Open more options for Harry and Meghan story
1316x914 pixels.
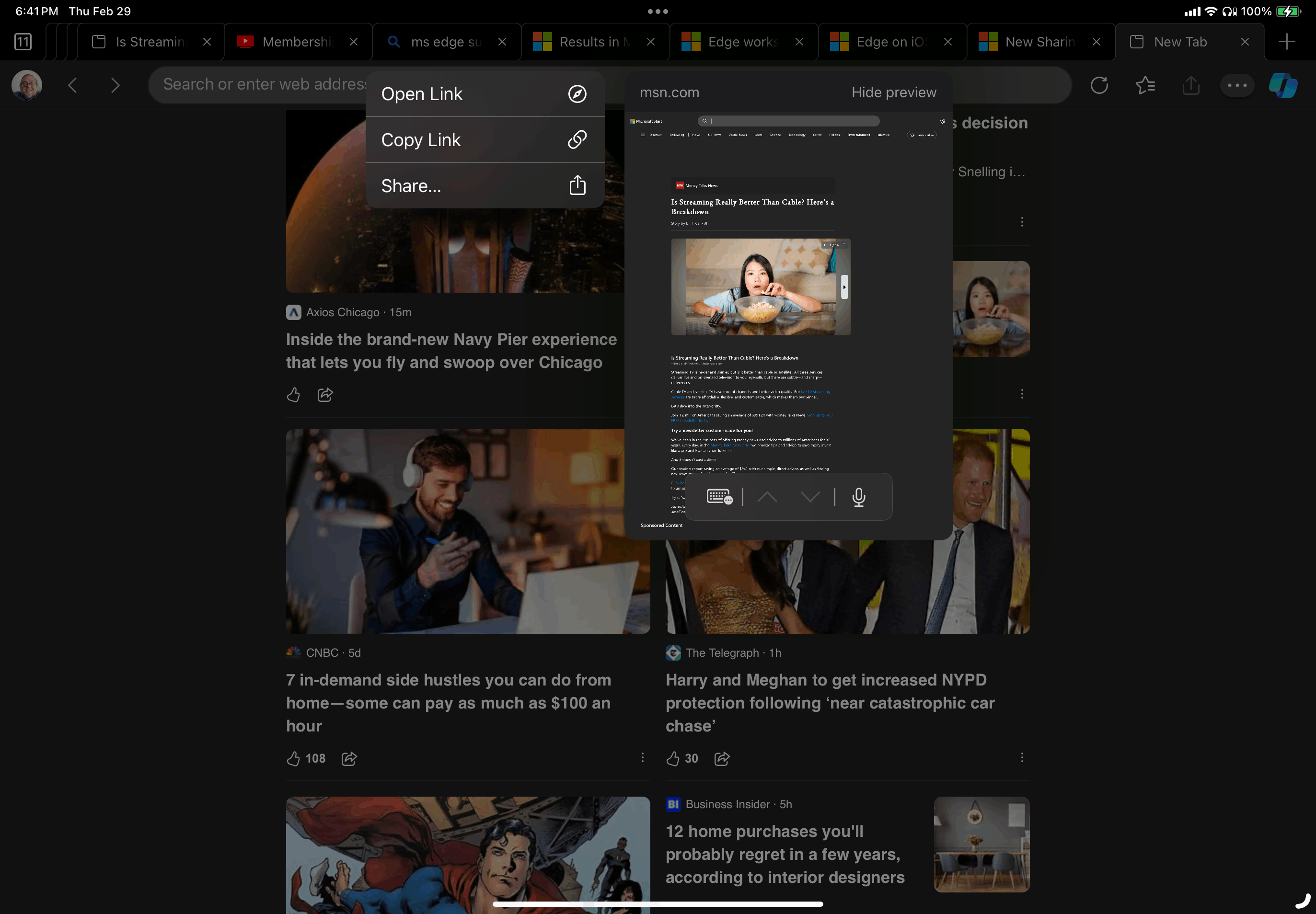point(1022,758)
